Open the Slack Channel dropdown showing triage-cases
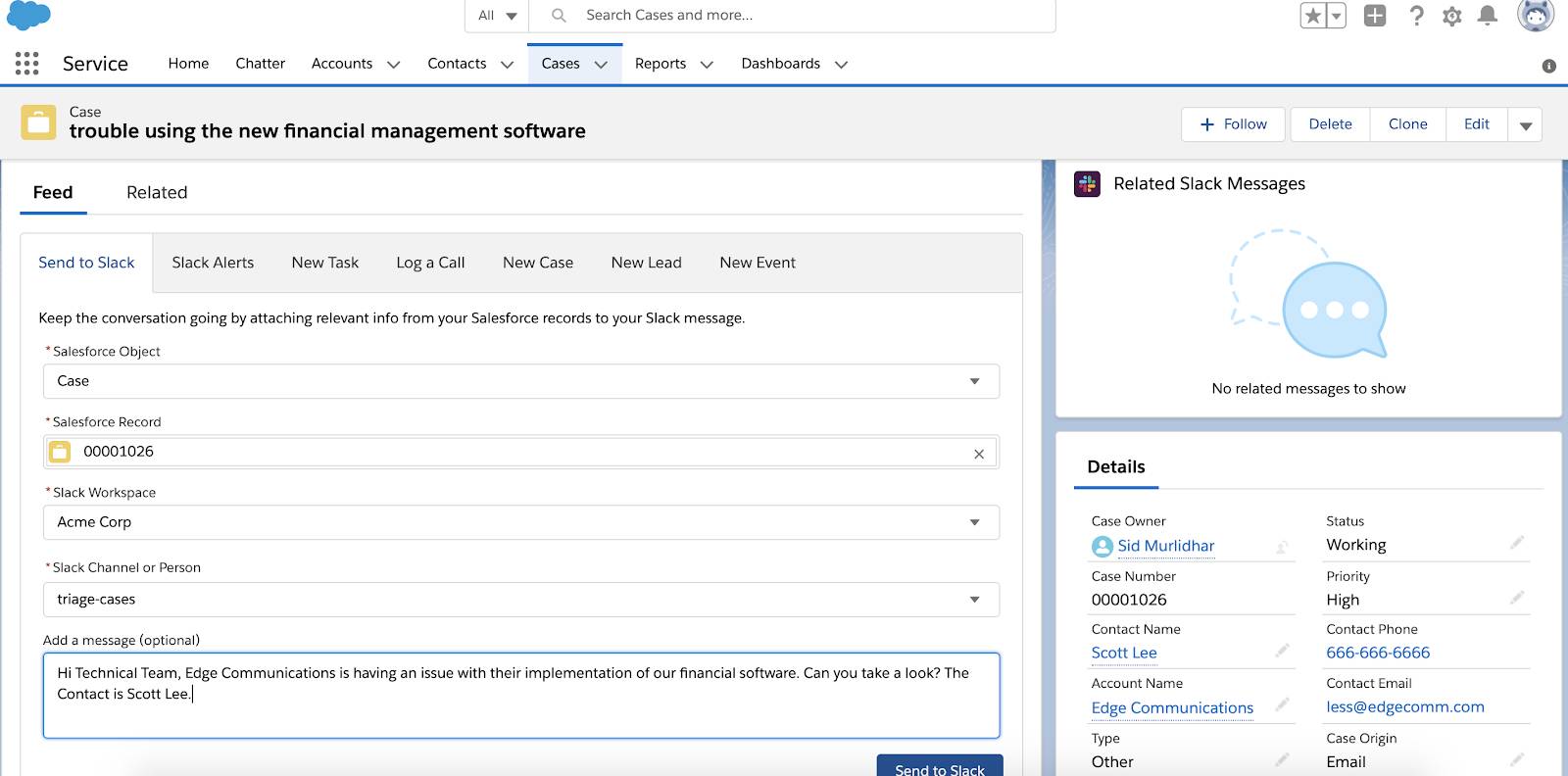The image size is (1568, 776). (x=521, y=600)
